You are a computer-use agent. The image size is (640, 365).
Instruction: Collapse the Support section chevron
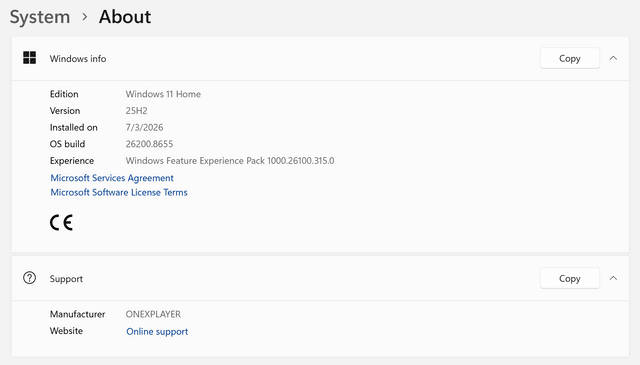(613, 278)
